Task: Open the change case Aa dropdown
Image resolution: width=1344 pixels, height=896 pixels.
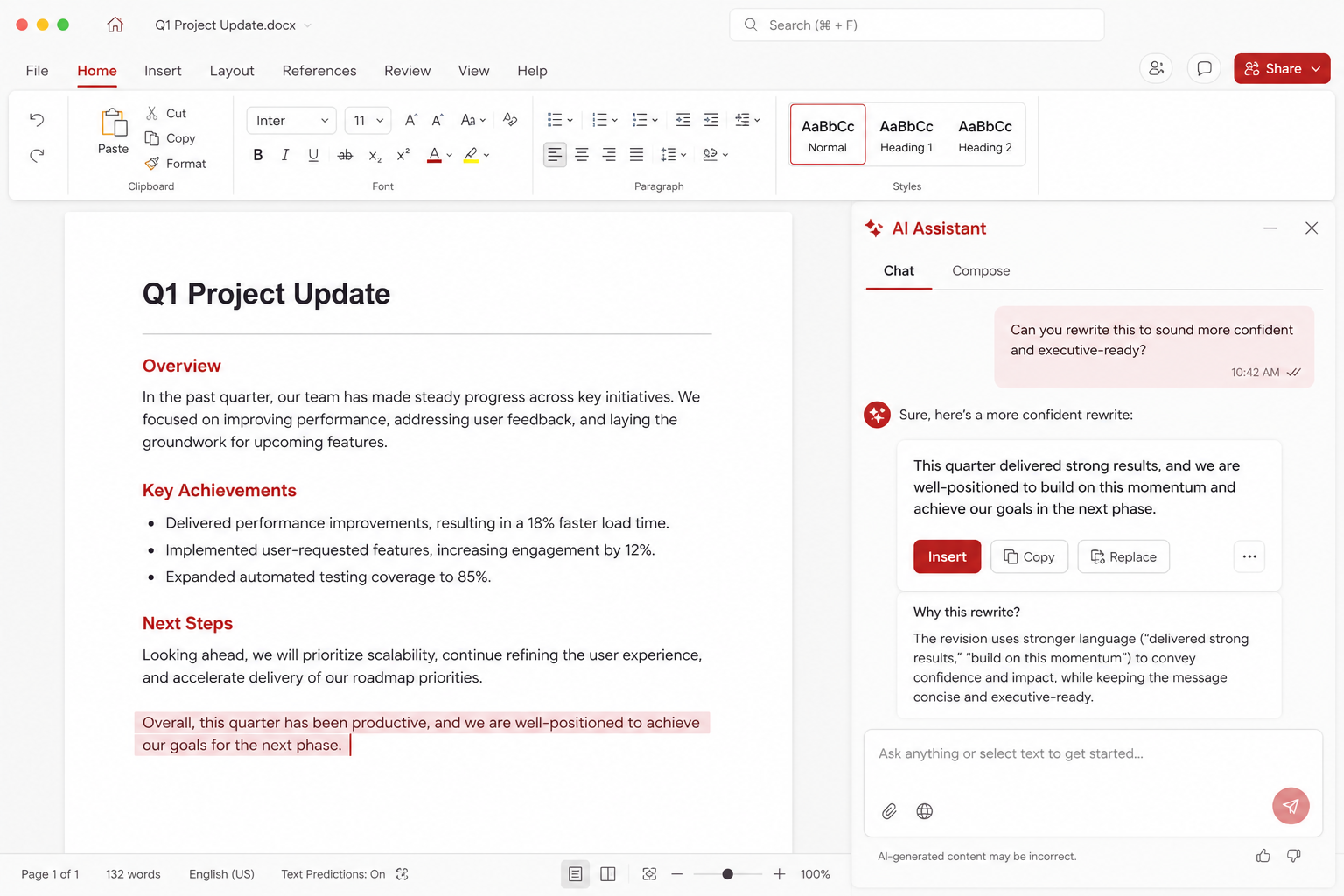Action: coord(473,120)
